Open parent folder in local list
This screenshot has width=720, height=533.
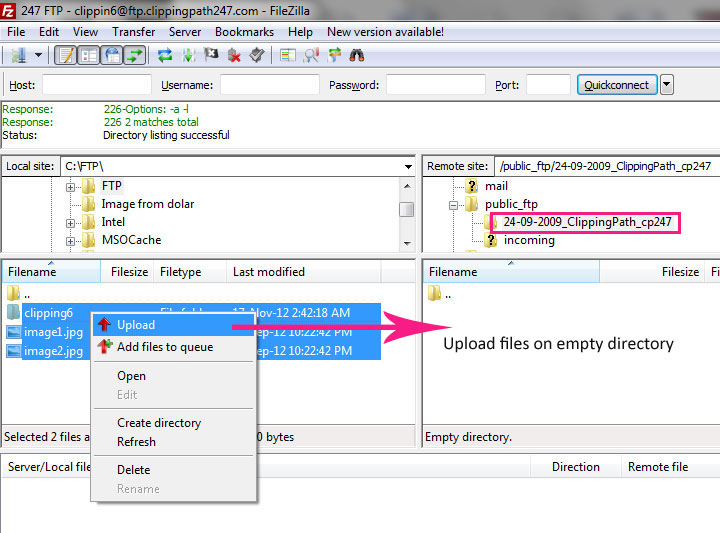[18, 294]
